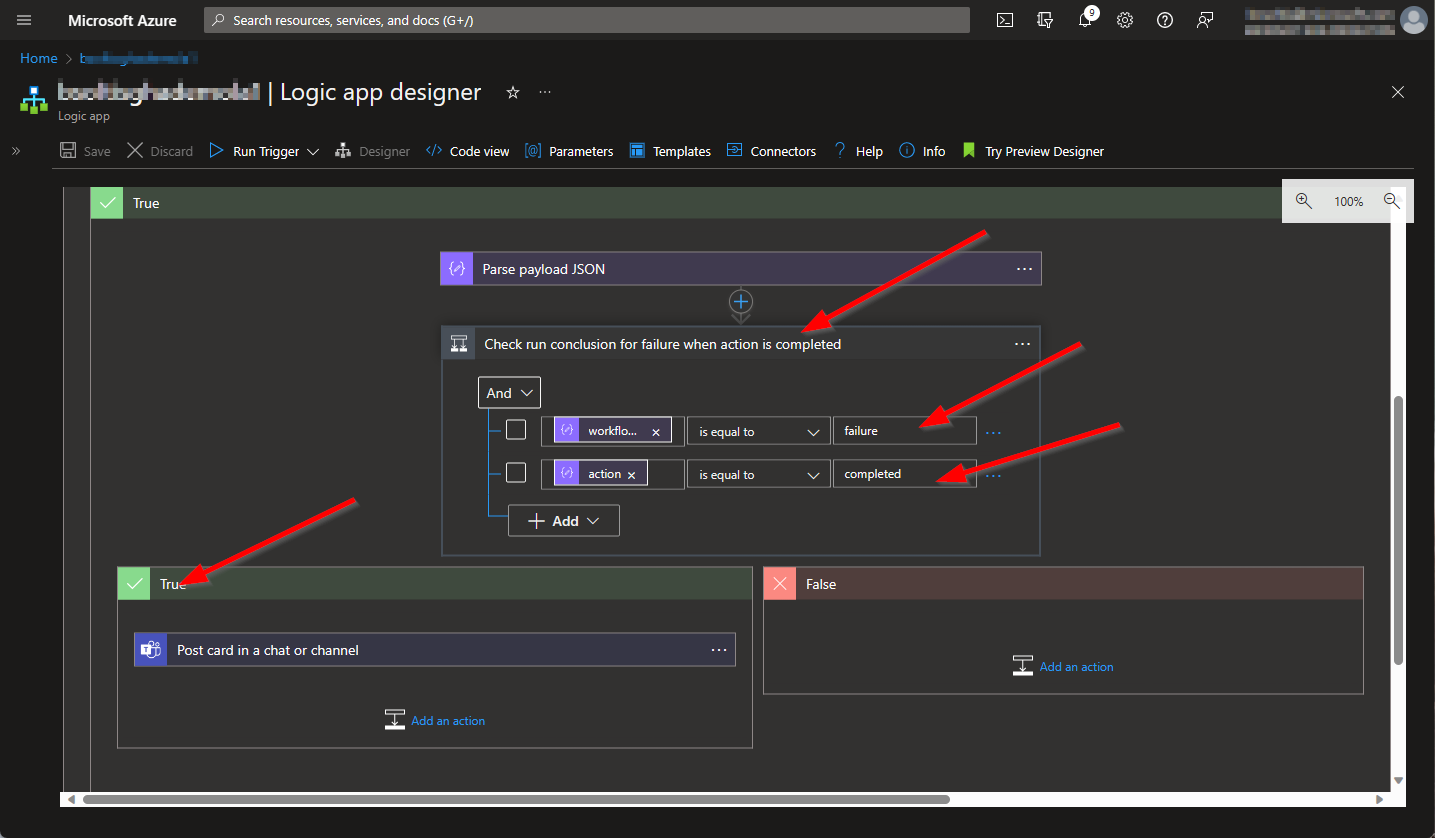Screen dimensions: 1435x838
Task: Open the And operator dropdown
Action: (x=509, y=393)
